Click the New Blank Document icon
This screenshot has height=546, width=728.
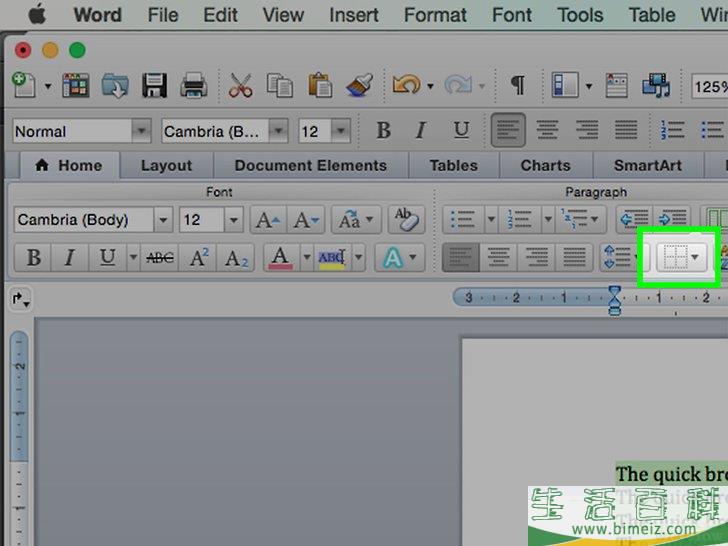click(24, 85)
